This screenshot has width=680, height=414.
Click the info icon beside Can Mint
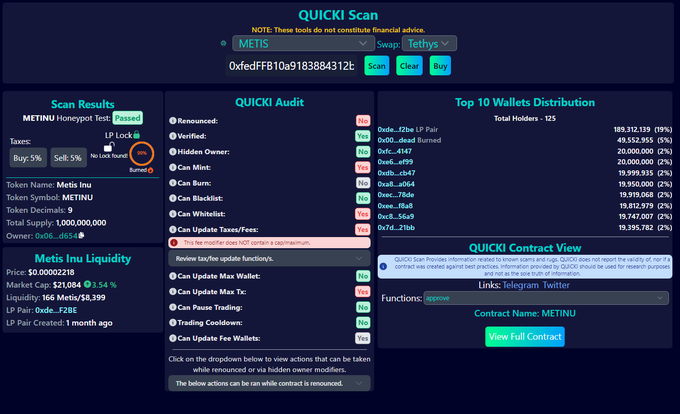point(173,167)
